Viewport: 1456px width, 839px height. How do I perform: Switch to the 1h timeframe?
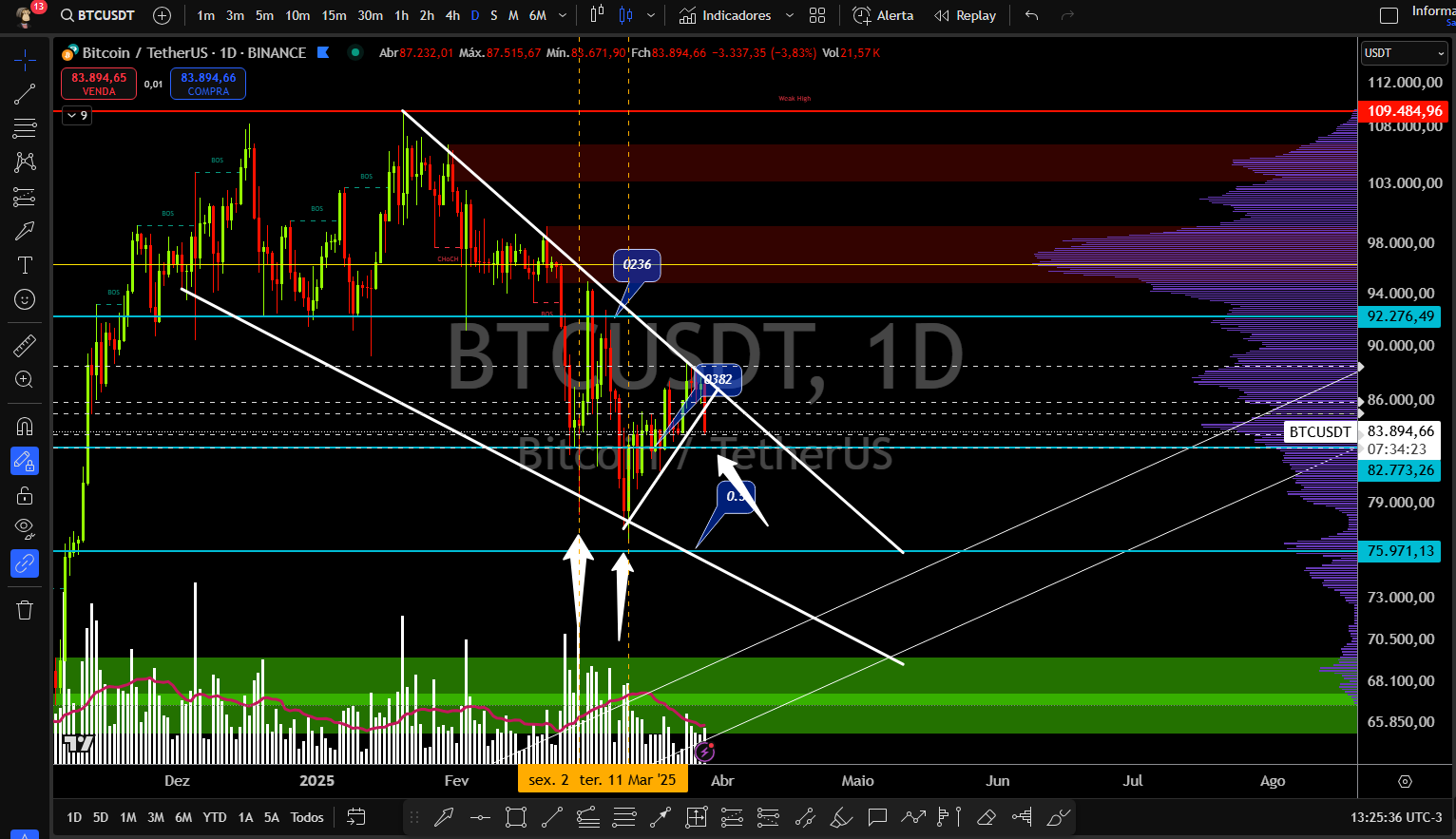coord(402,15)
